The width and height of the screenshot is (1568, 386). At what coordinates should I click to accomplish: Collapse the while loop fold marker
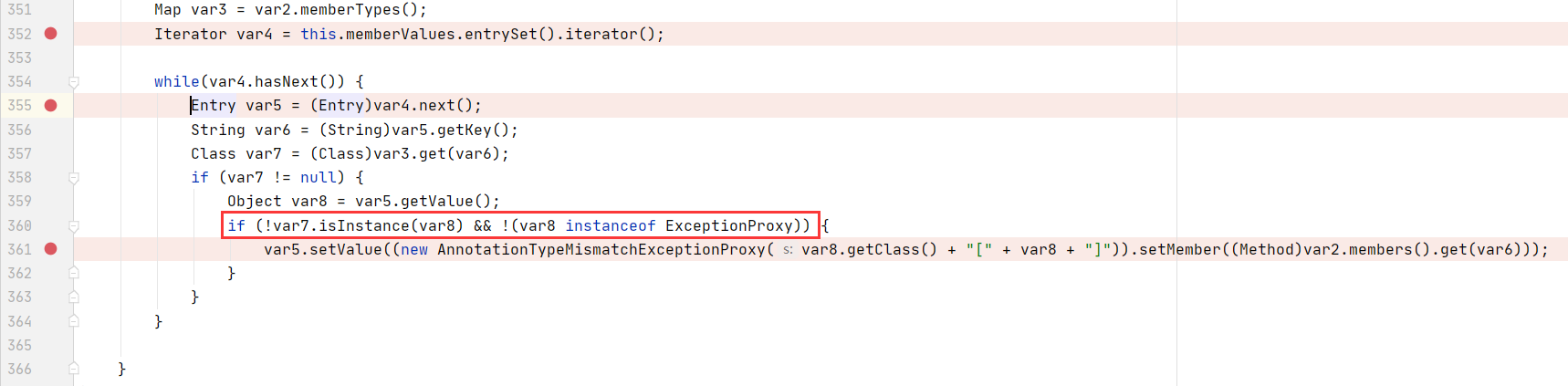coord(74,82)
